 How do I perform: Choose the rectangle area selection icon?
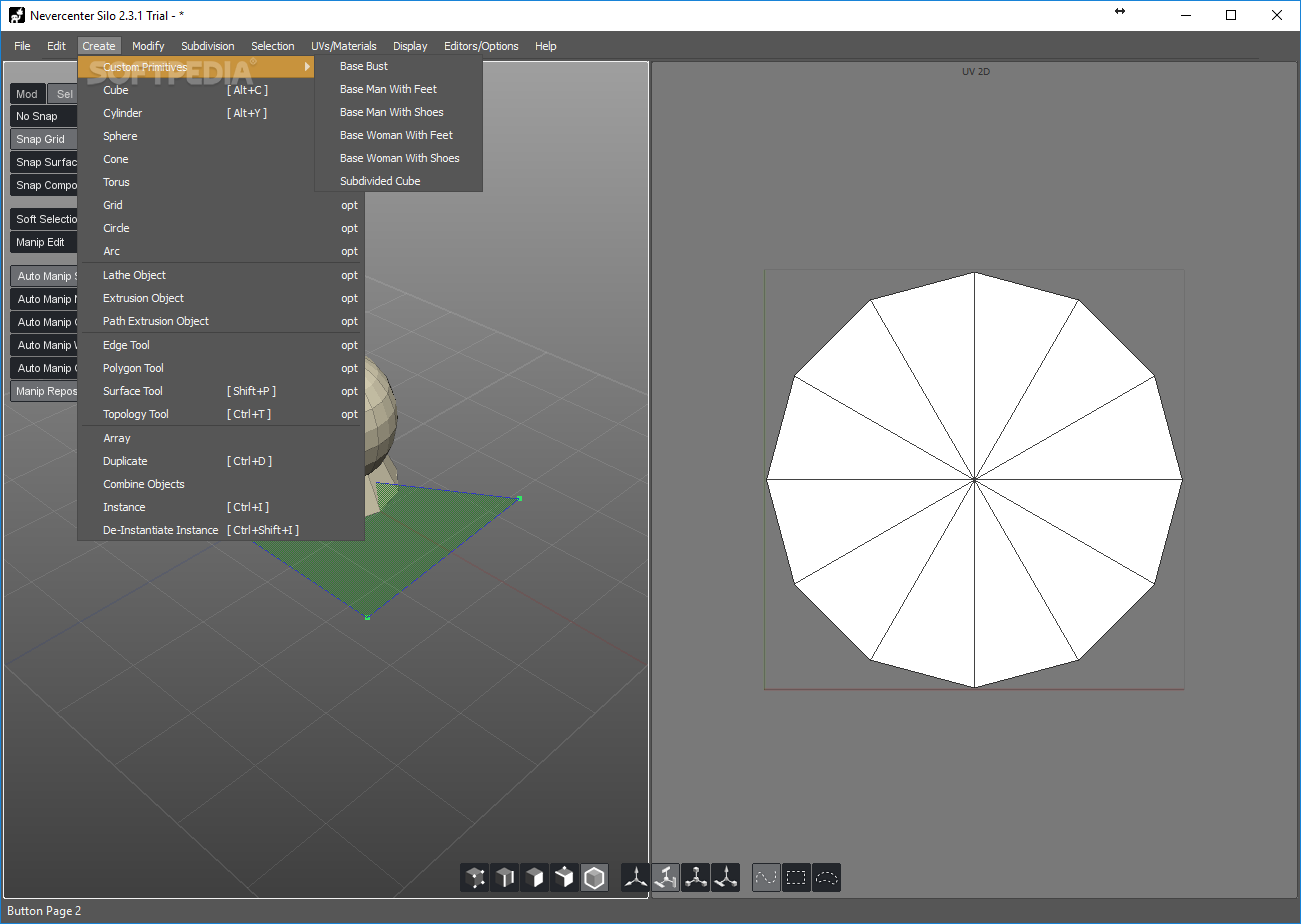point(796,878)
